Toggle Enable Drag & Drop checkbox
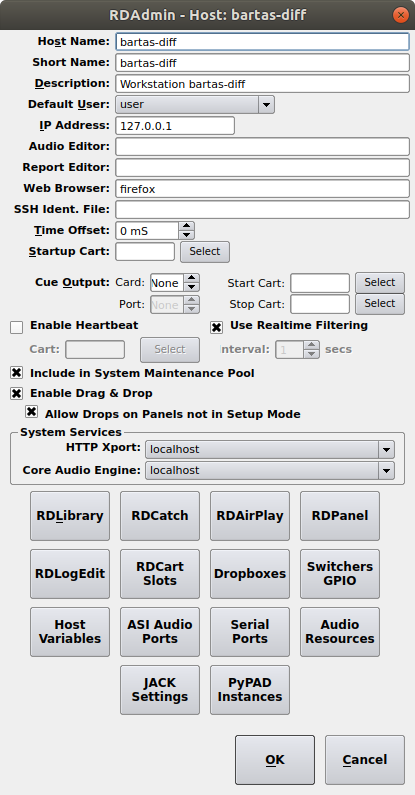 point(17,393)
